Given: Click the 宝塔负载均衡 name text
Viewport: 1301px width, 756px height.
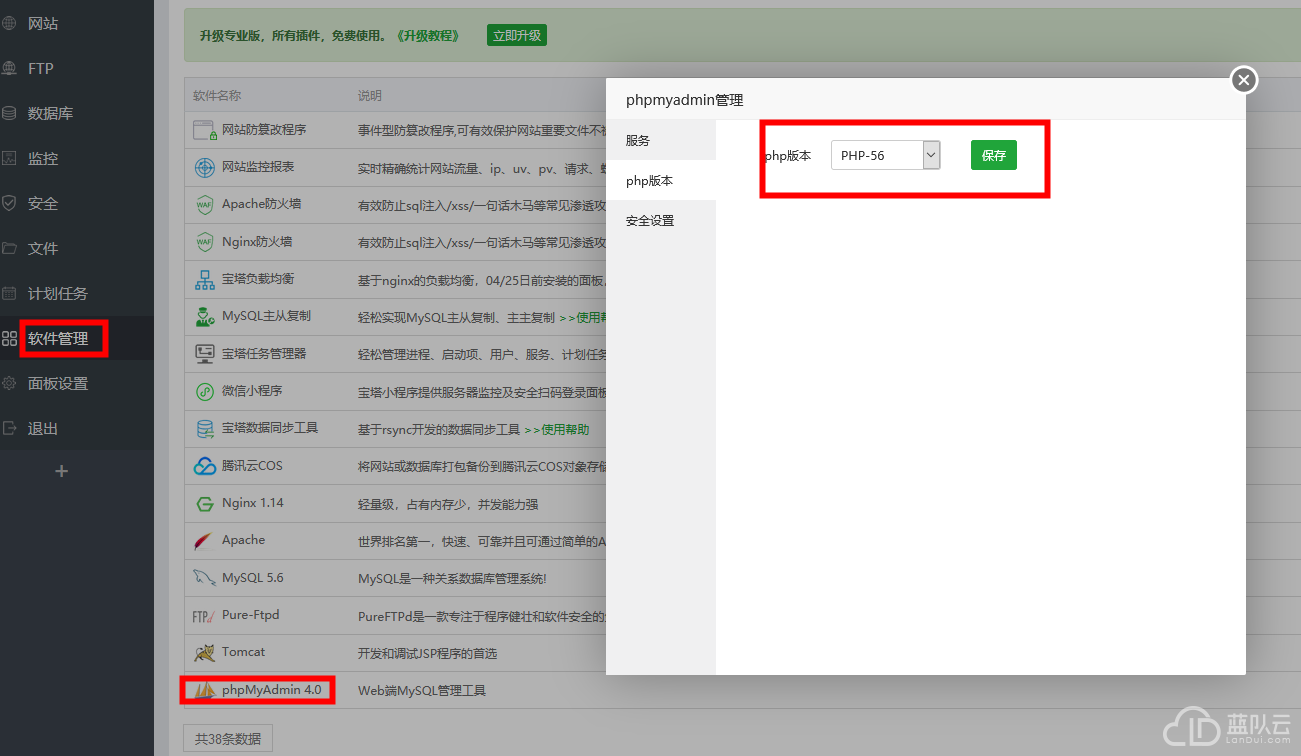Looking at the screenshot, I should [258, 279].
